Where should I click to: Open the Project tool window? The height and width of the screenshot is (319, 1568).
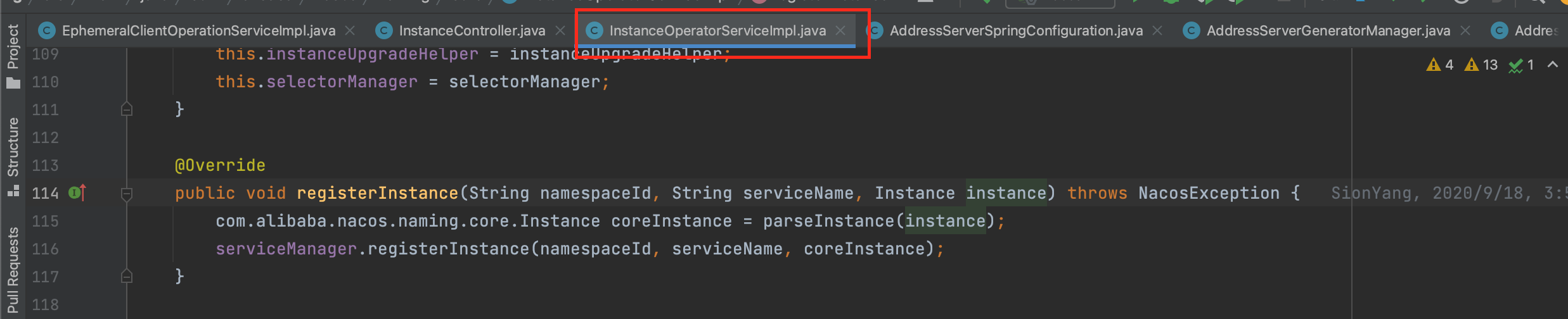click(x=13, y=56)
